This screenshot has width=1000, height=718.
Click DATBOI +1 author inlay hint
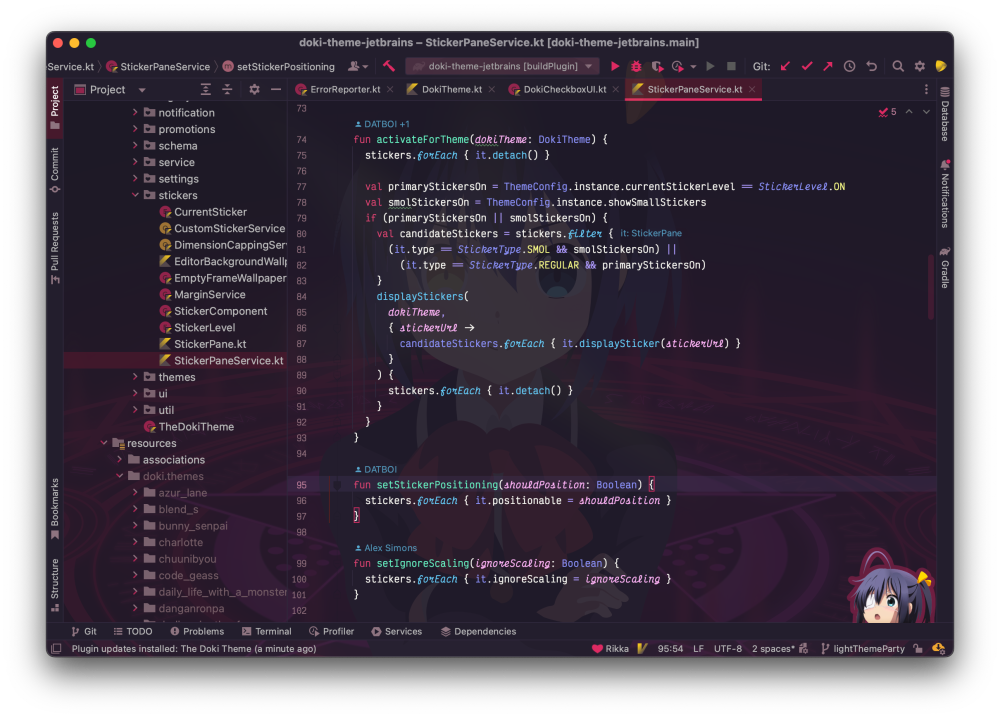382,124
